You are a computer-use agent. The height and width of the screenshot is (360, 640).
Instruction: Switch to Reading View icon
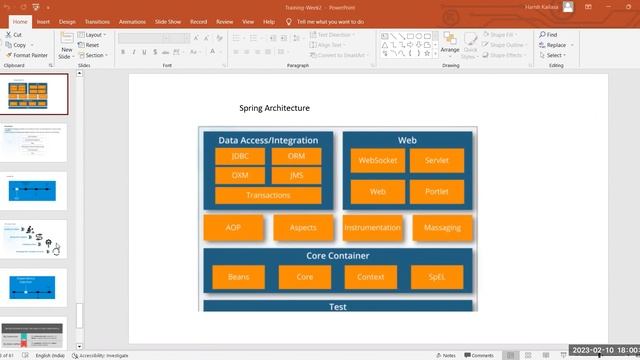(546, 356)
